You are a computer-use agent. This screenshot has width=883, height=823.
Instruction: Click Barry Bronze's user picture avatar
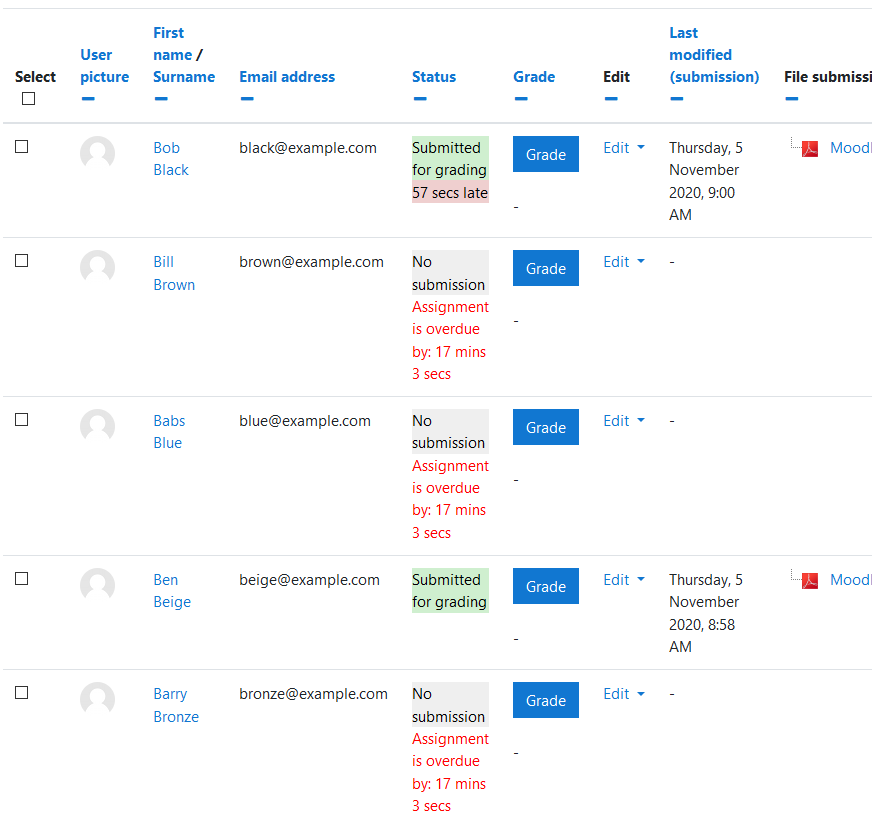pyautogui.click(x=97, y=700)
